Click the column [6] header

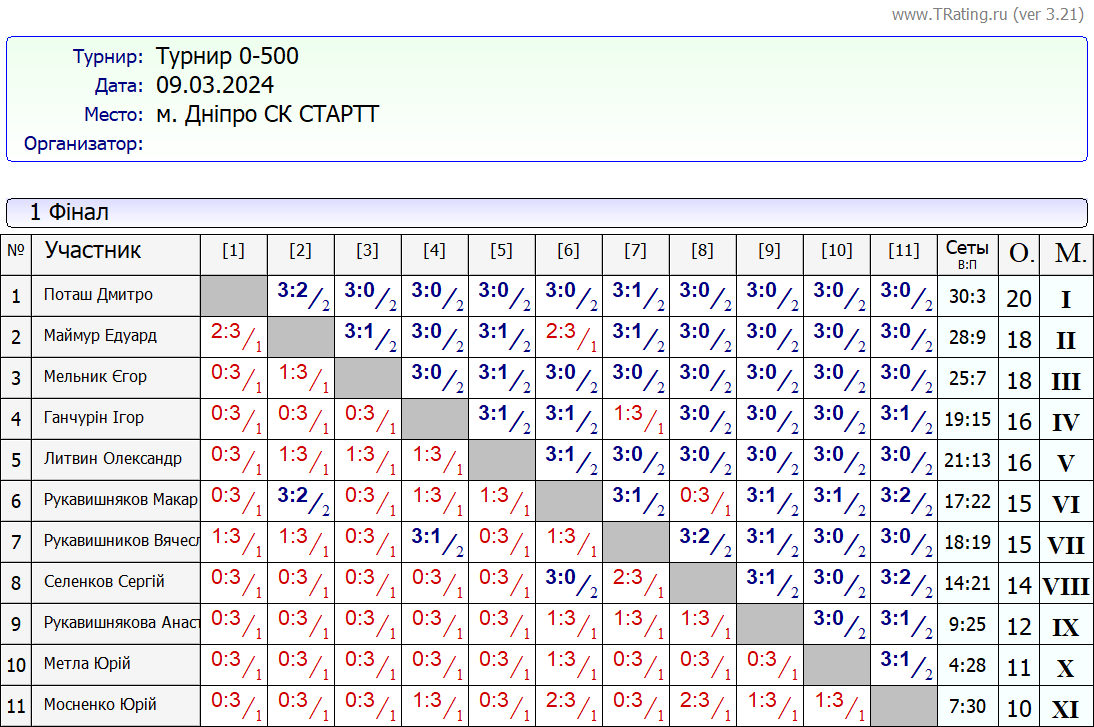pyautogui.click(x=568, y=251)
